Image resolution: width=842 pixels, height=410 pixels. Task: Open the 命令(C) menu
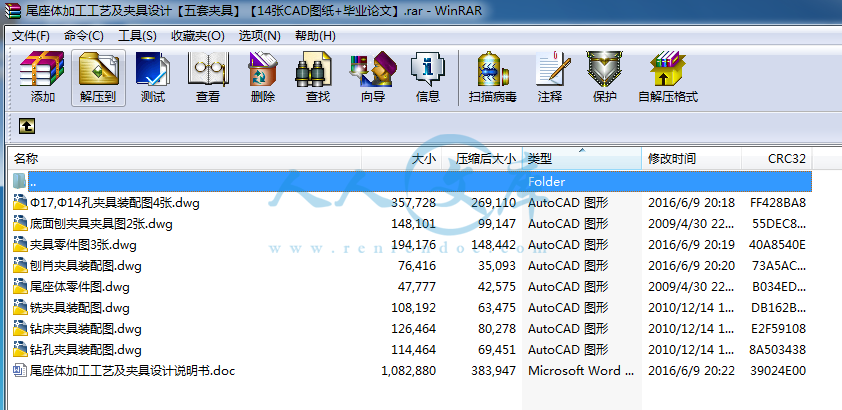point(84,36)
